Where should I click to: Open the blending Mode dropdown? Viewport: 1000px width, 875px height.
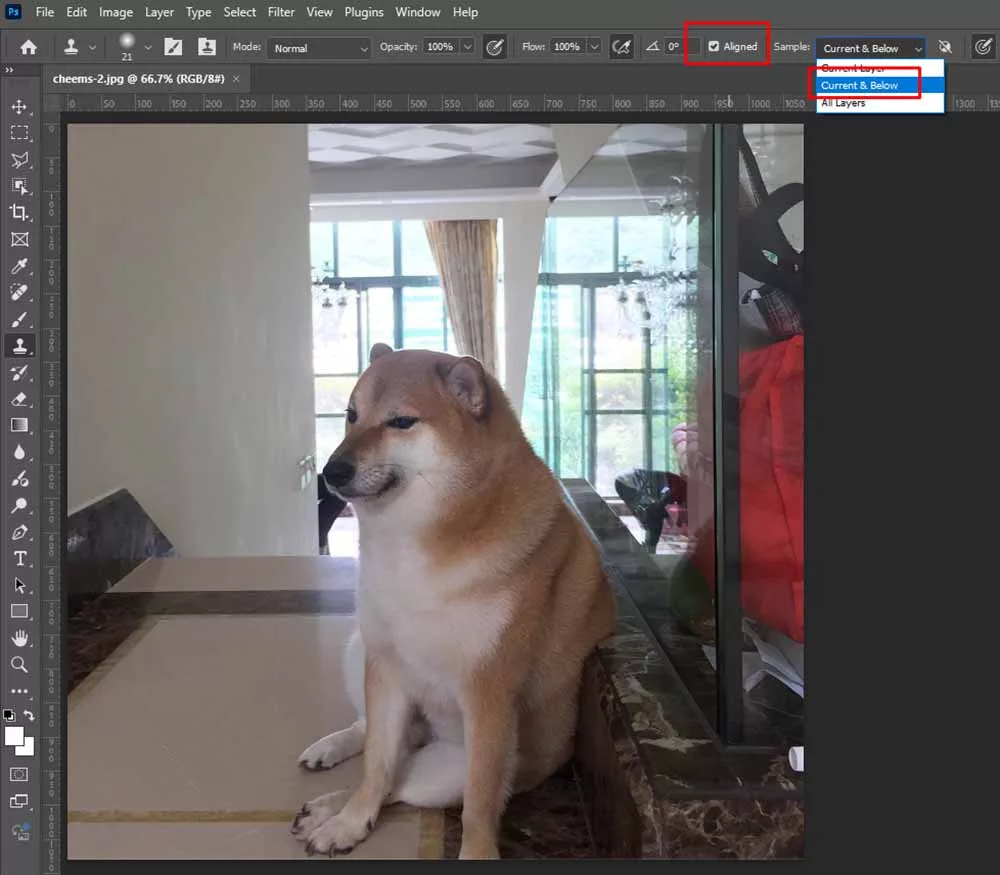click(319, 48)
